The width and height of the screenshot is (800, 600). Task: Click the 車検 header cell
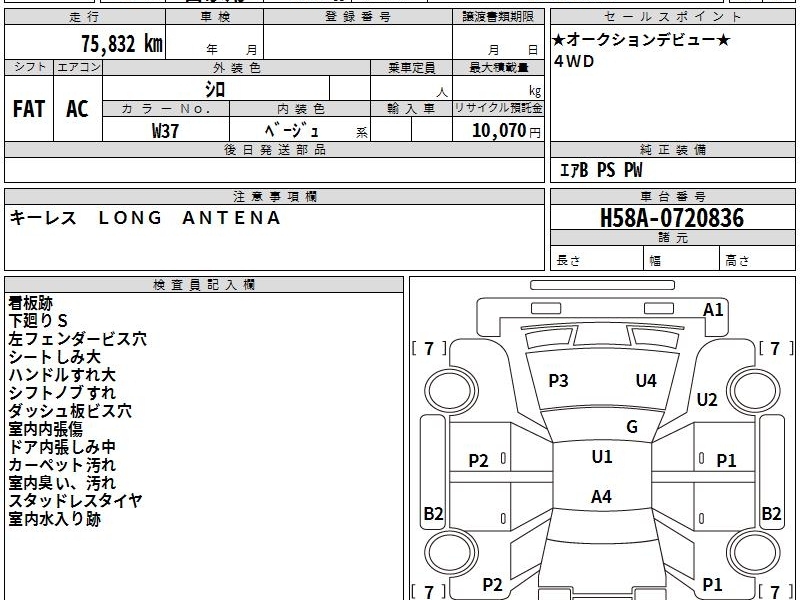pos(215,16)
